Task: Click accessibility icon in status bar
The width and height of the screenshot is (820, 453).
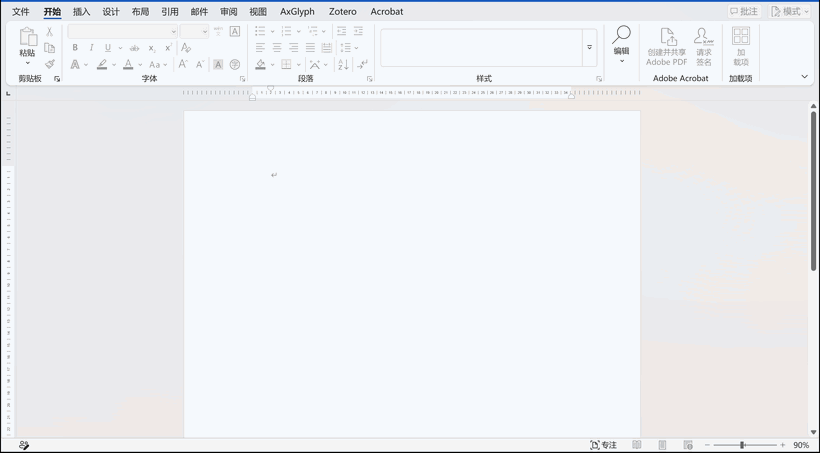Action: (x=24, y=445)
